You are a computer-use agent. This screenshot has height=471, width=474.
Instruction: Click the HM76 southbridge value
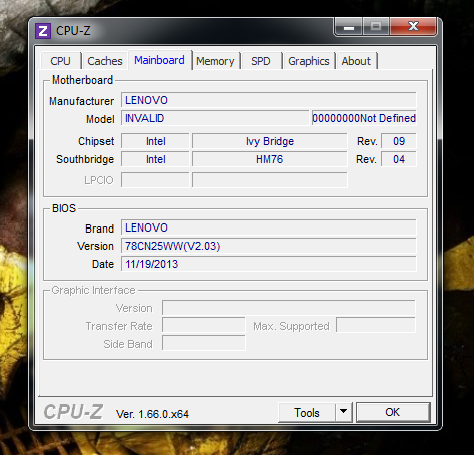pyautogui.click(x=270, y=159)
